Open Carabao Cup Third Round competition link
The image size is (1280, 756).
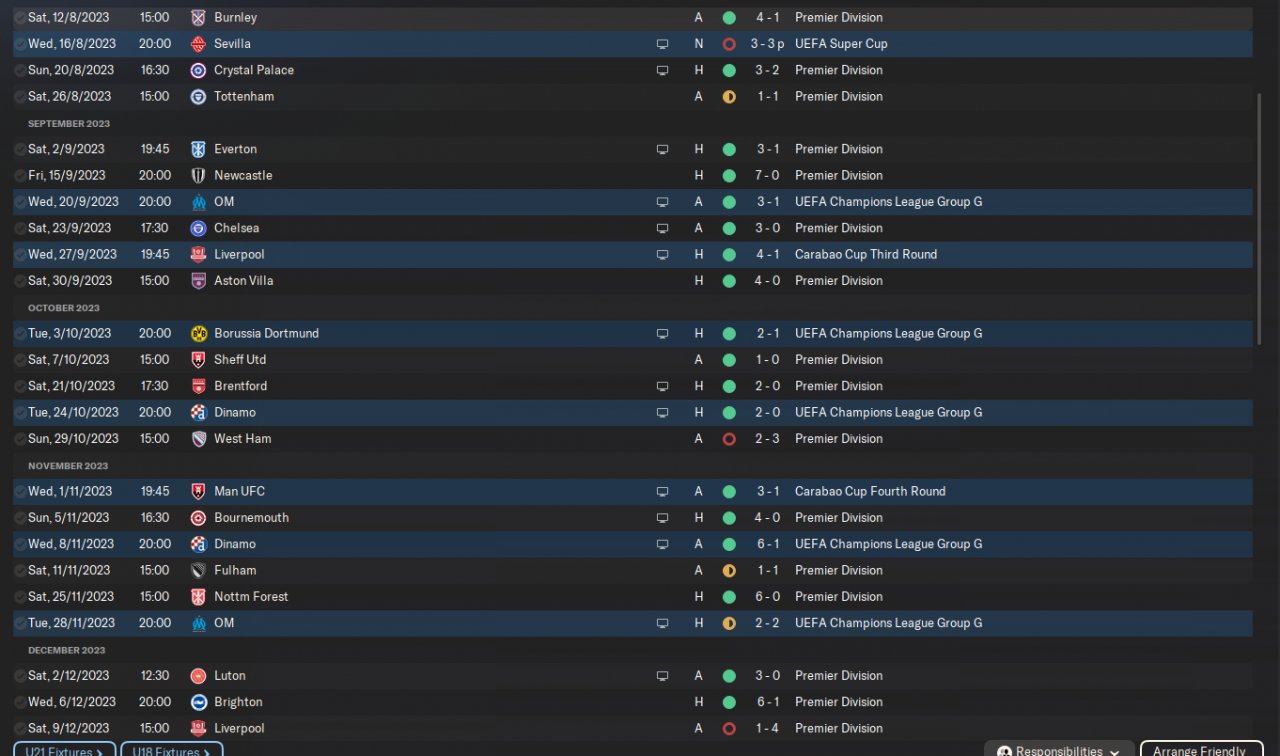point(866,254)
